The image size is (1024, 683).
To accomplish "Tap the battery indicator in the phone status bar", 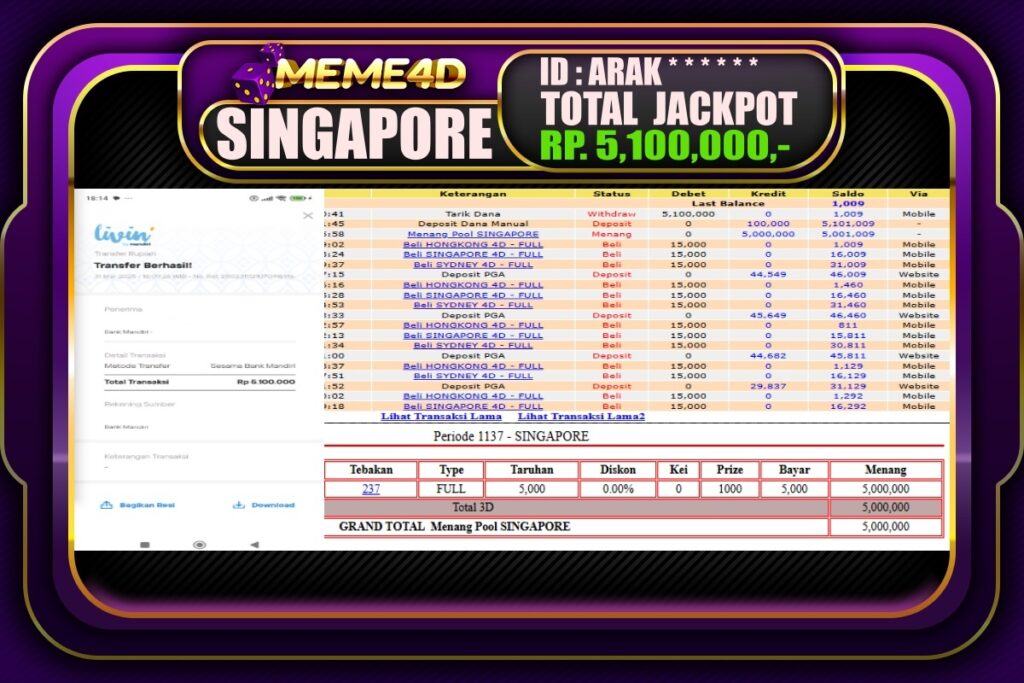I will tap(299, 198).
